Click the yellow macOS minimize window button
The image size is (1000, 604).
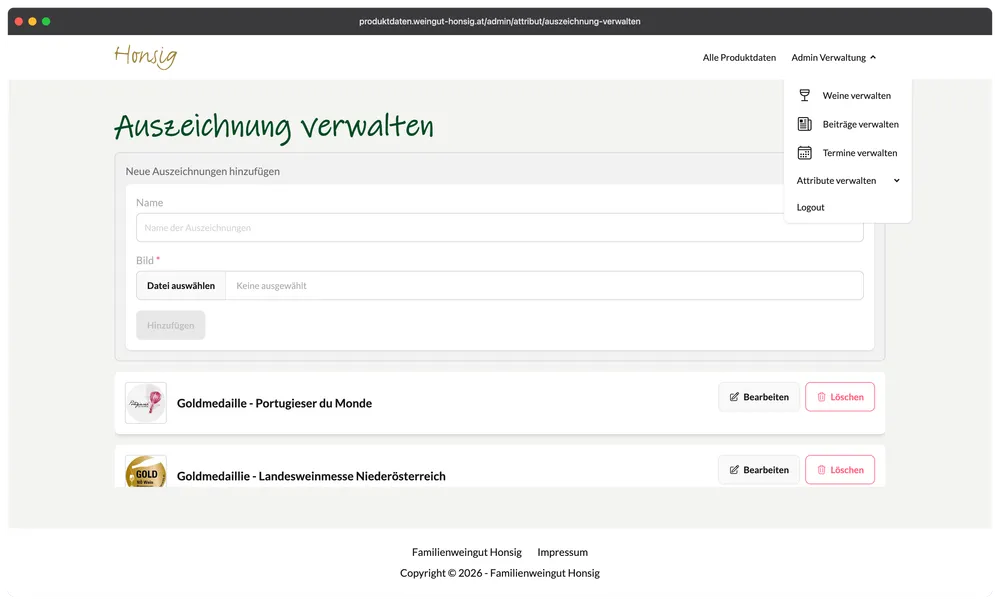click(x=32, y=21)
